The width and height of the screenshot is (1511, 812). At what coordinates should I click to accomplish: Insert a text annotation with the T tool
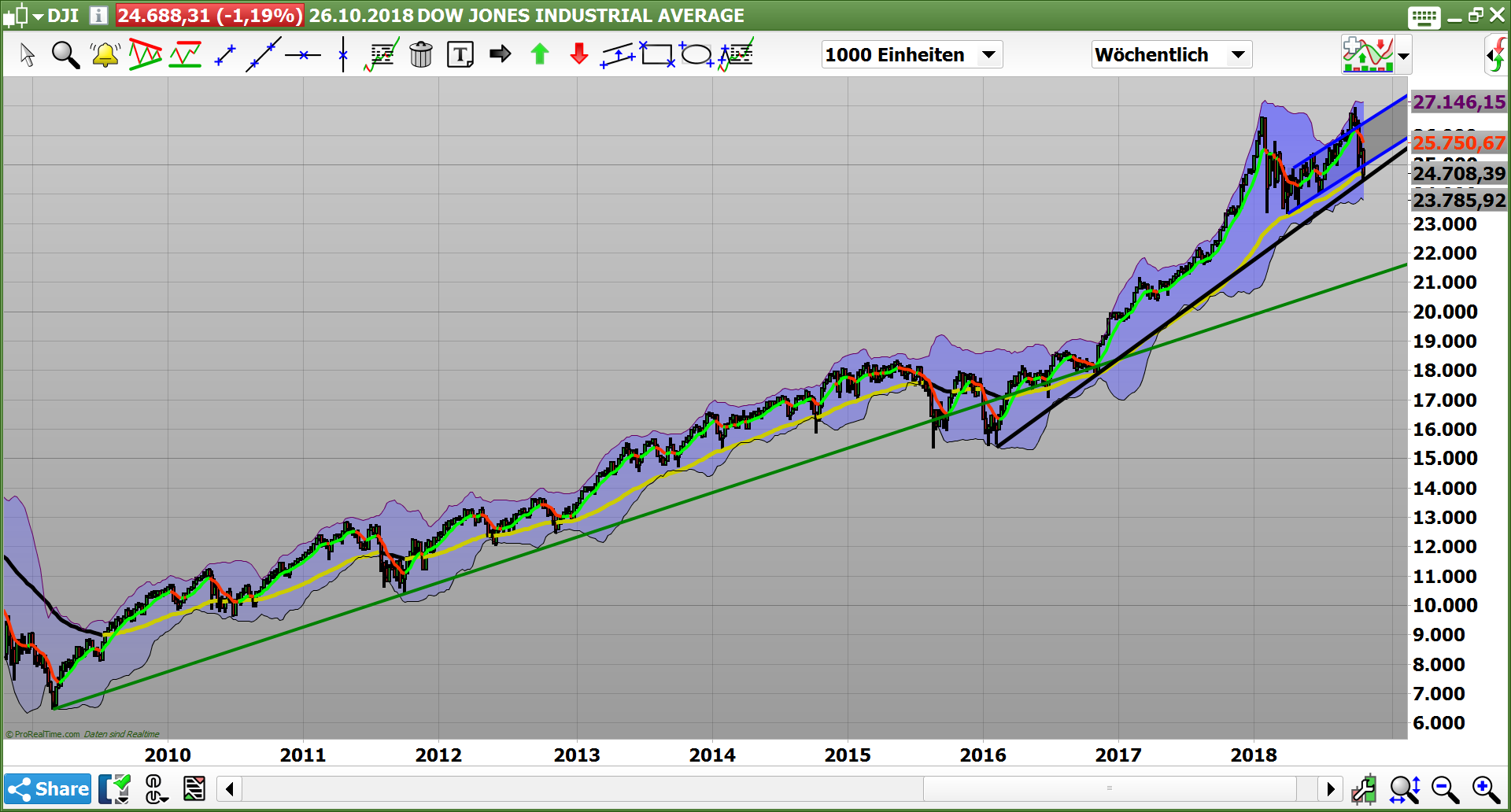(460, 55)
